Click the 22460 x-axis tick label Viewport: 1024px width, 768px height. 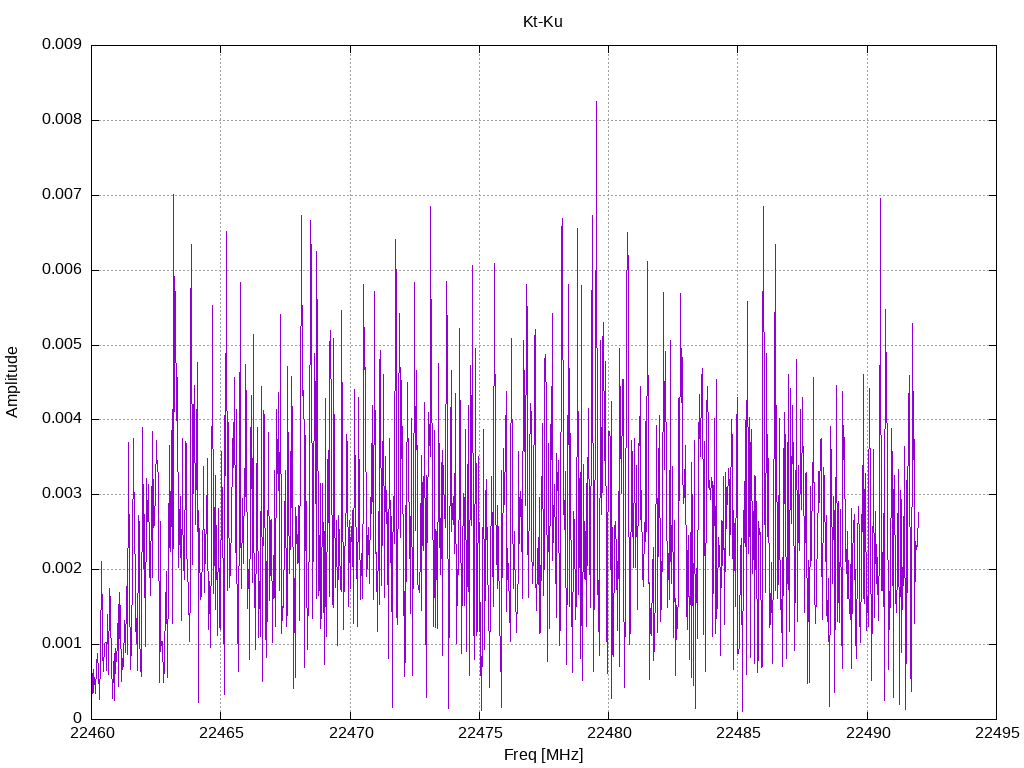(92, 733)
